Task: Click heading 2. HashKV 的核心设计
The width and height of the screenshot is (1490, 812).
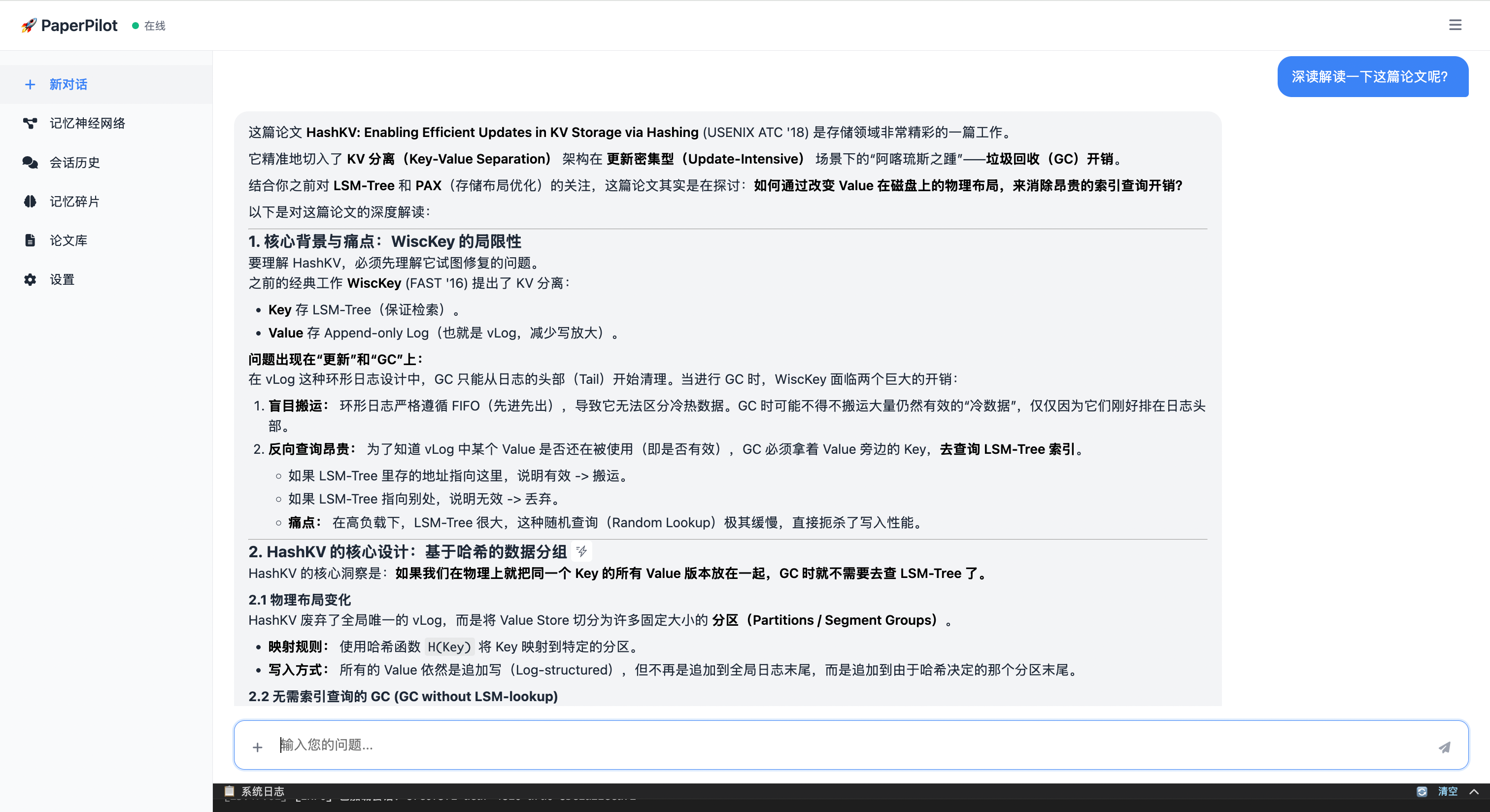Action: tap(408, 551)
